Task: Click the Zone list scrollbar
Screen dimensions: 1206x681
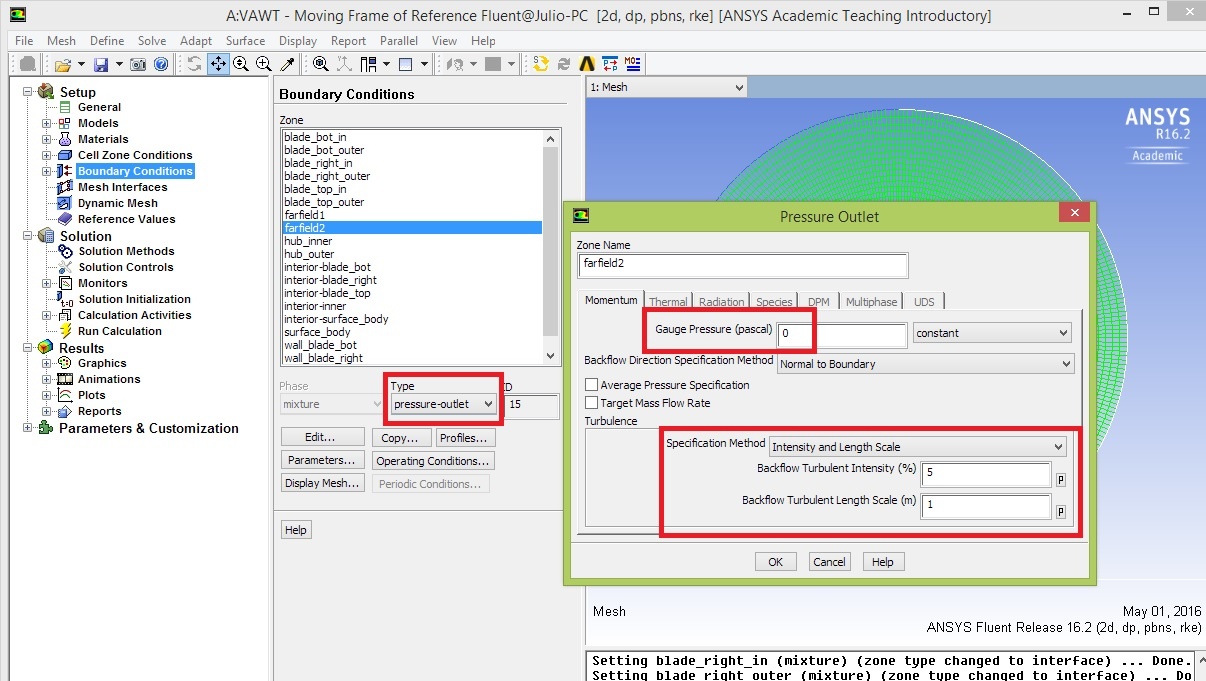Action: (550, 246)
